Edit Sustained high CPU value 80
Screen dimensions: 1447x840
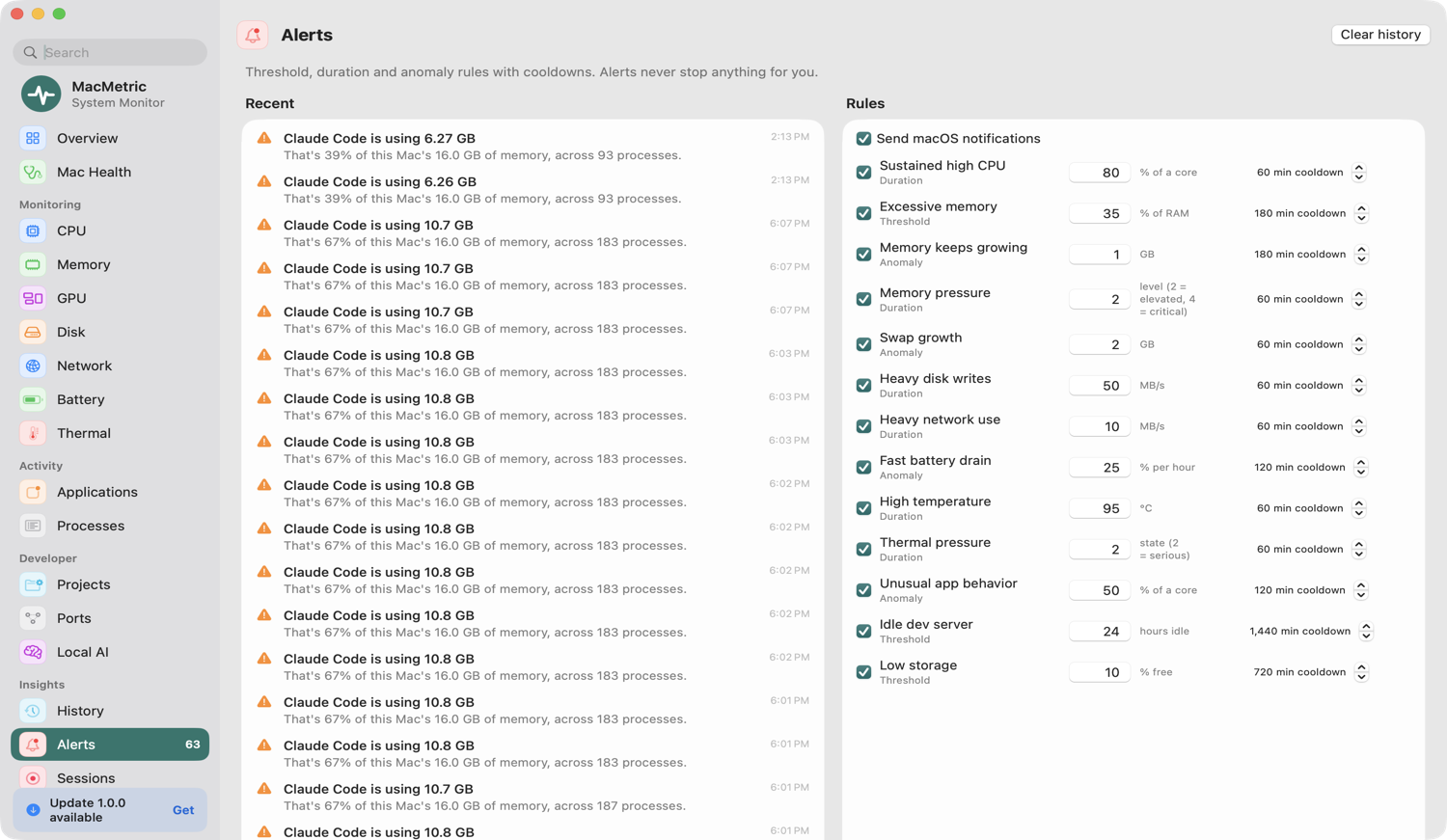pyautogui.click(x=1099, y=173)
